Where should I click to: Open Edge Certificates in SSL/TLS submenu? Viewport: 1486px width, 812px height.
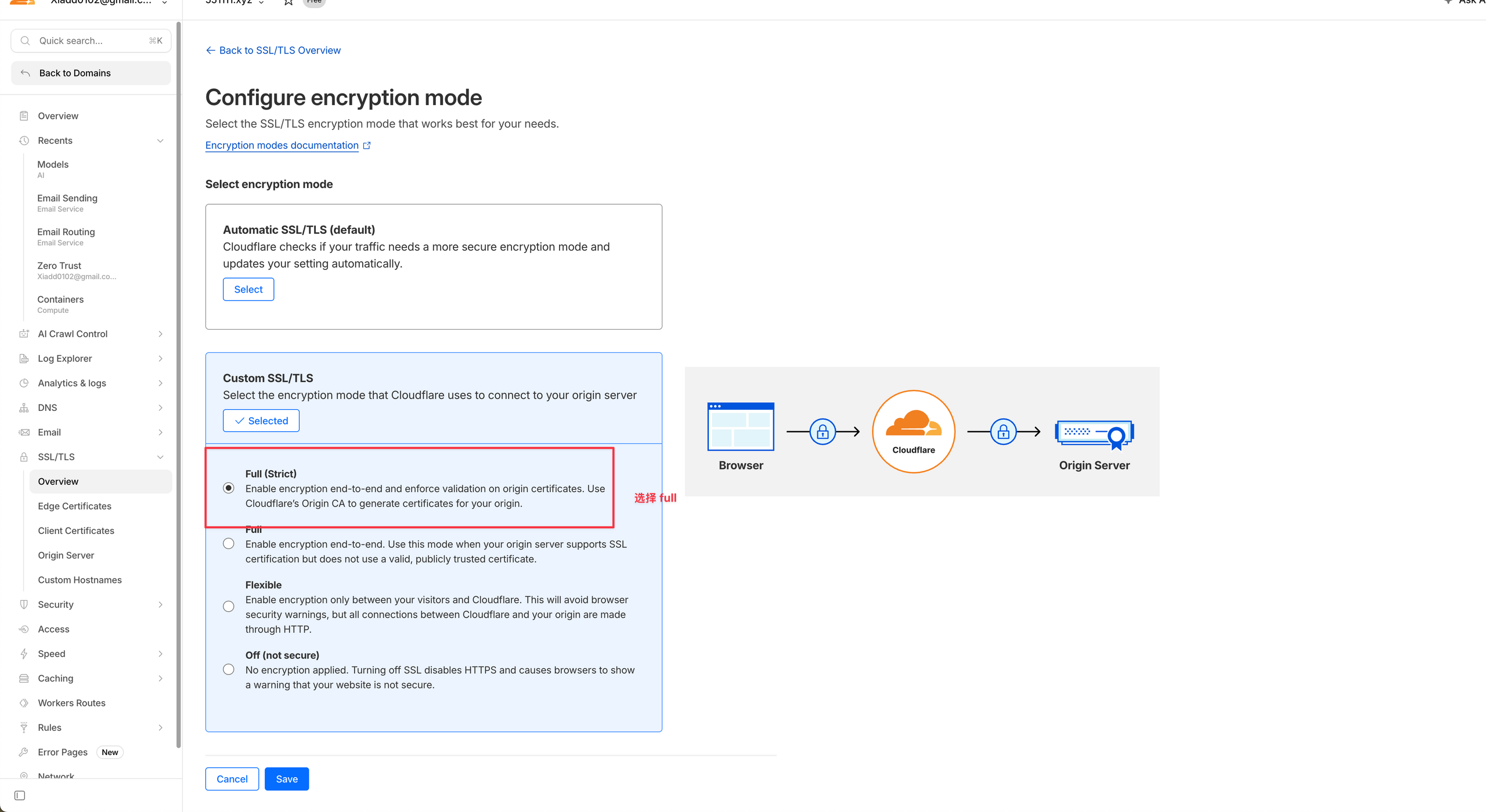[74, 506]
